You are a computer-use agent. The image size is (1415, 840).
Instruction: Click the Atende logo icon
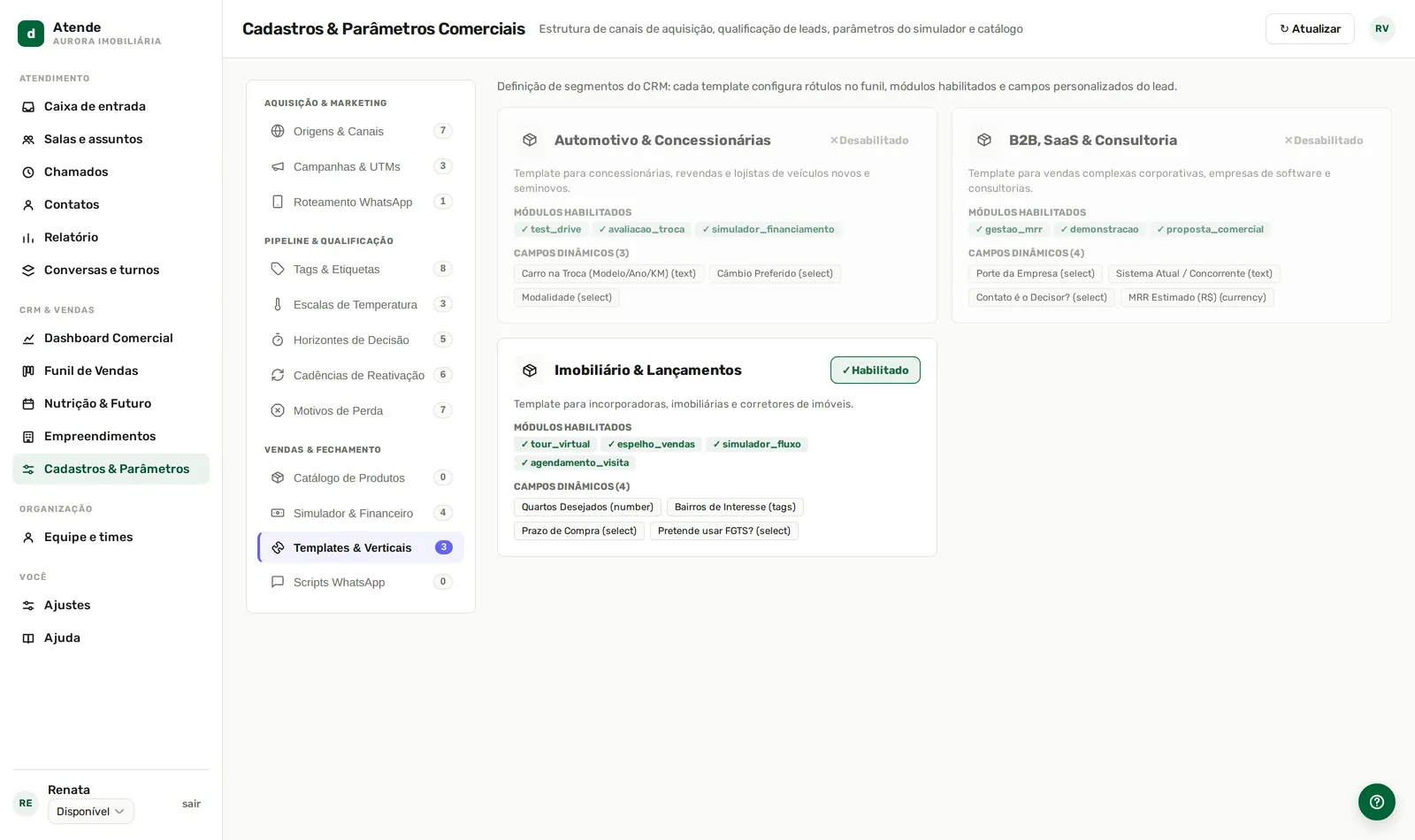point(31,34)
